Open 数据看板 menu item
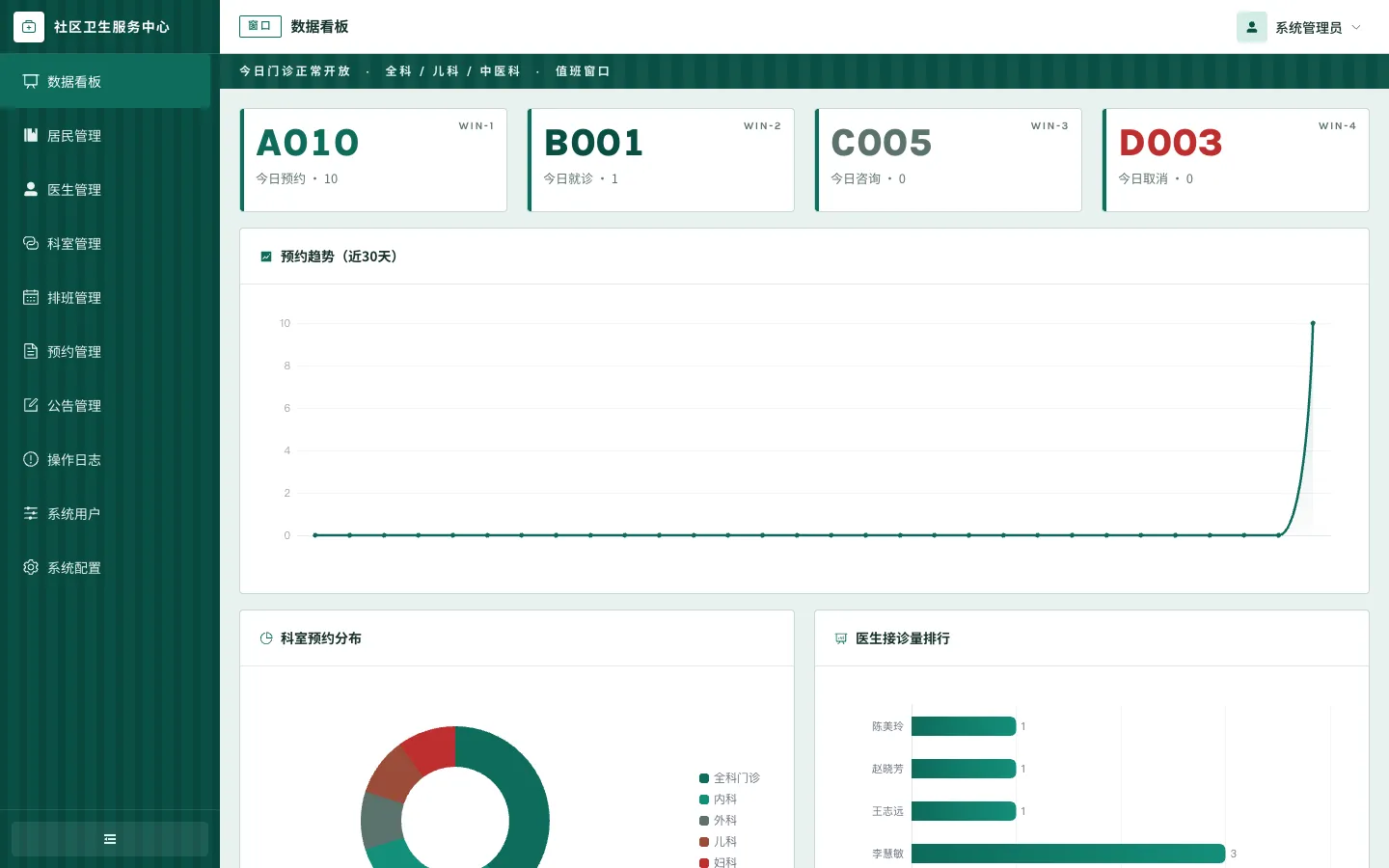Screen dimensions: 1389x868 (105, 81)
